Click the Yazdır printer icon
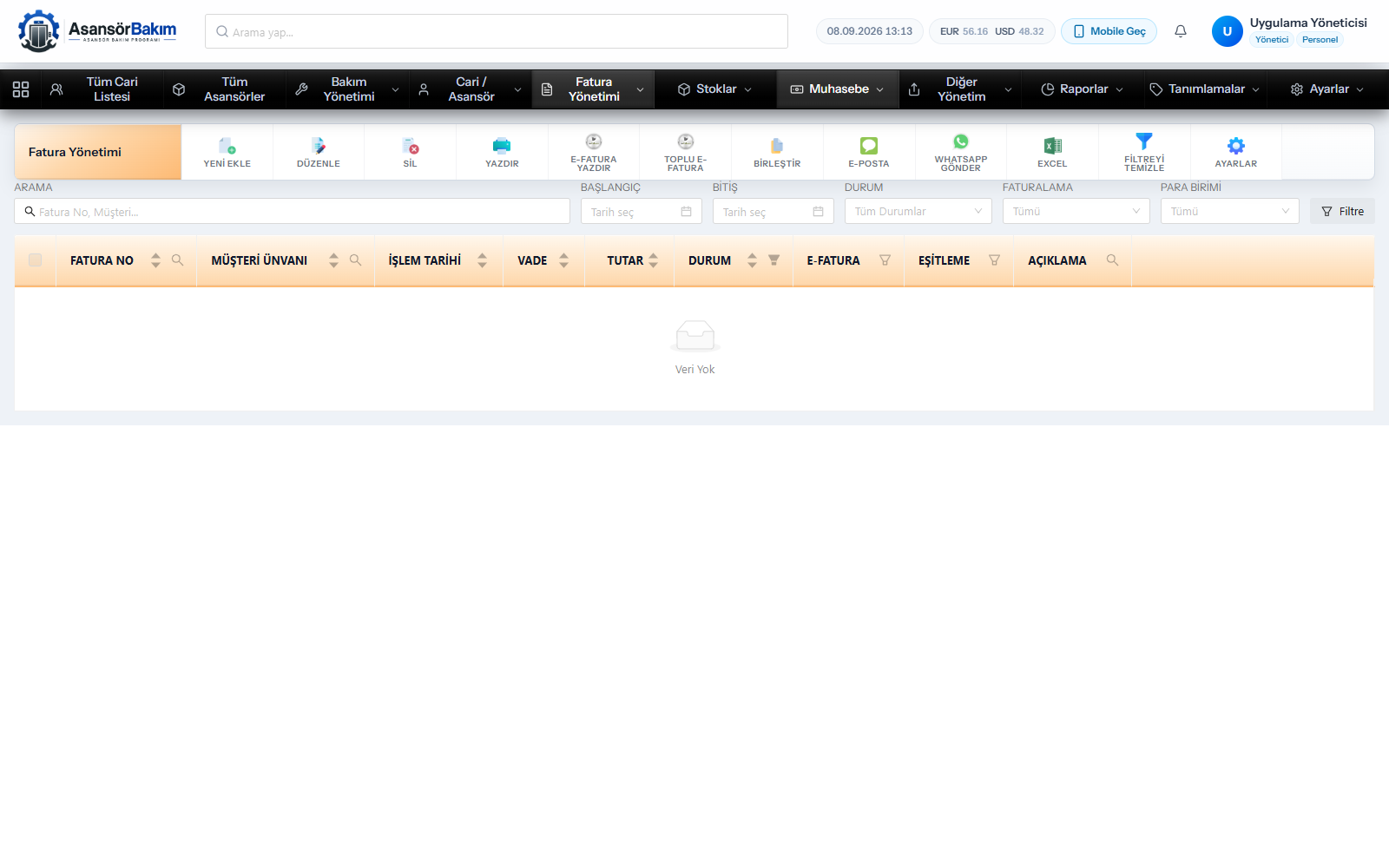 pos(502,146)
